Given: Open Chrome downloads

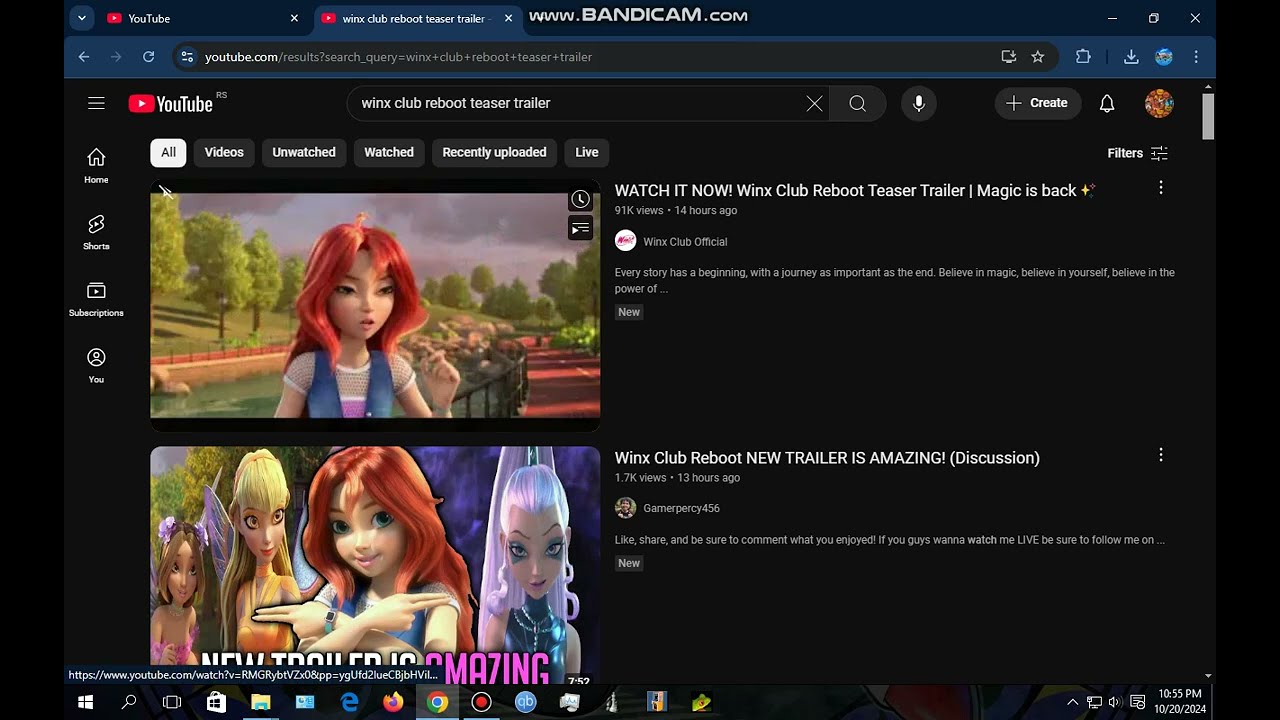Looking at the screenshot, I should tap(1131, 57).
